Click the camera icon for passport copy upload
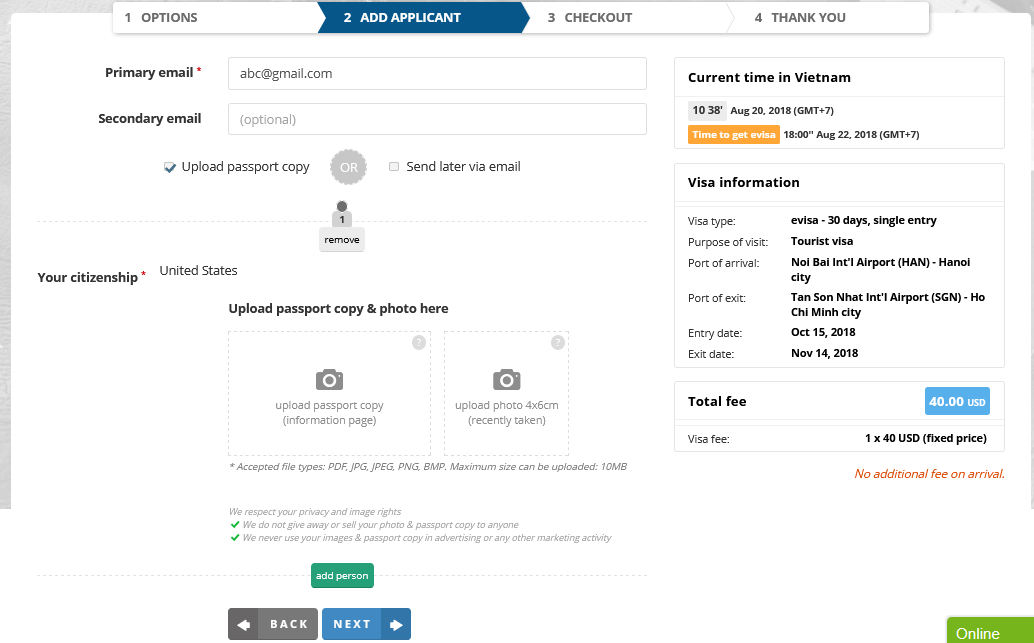 tap(329, 380)
